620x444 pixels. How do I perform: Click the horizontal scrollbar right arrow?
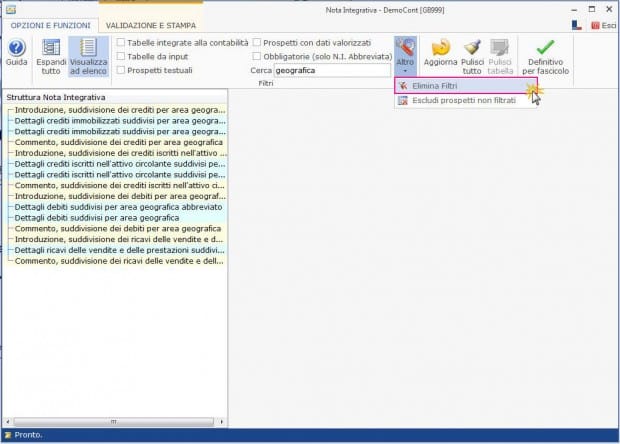pos(221,422)
